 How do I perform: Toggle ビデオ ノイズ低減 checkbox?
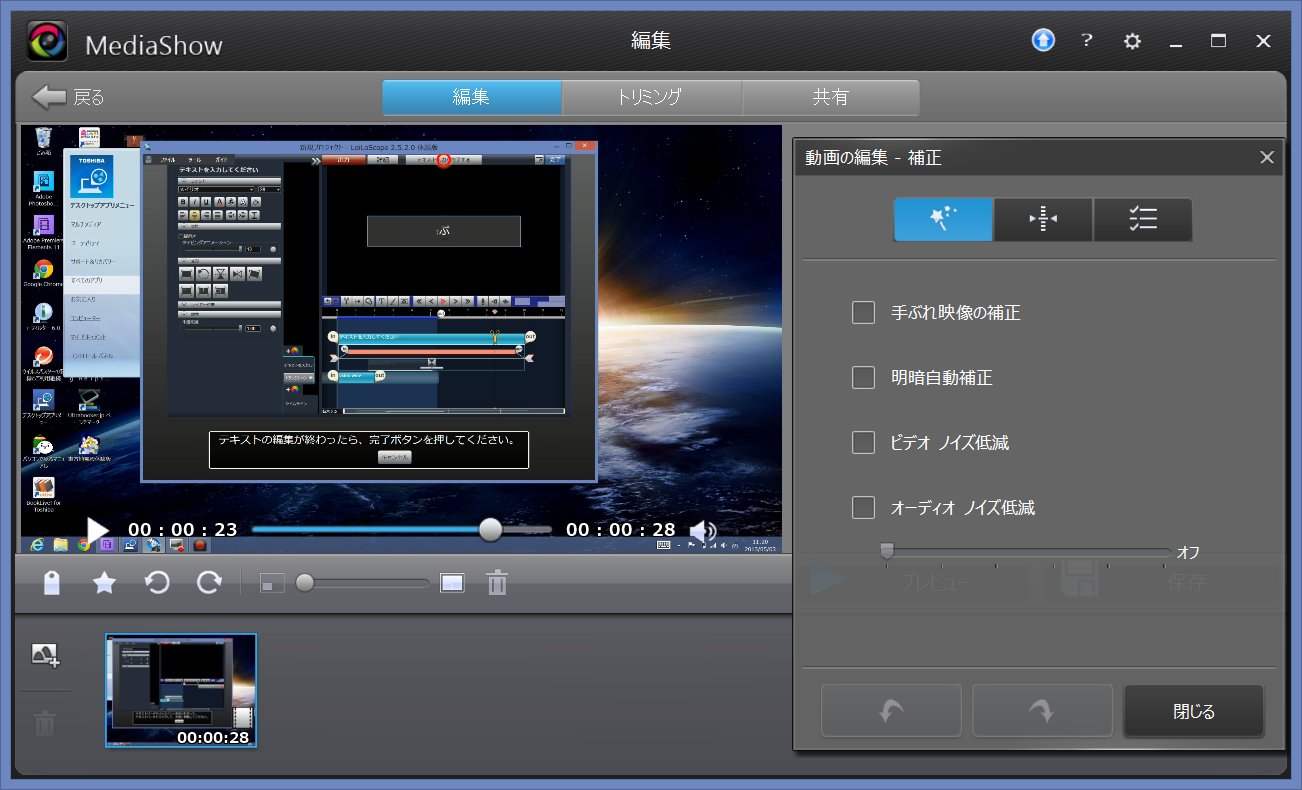coord(863,442)
